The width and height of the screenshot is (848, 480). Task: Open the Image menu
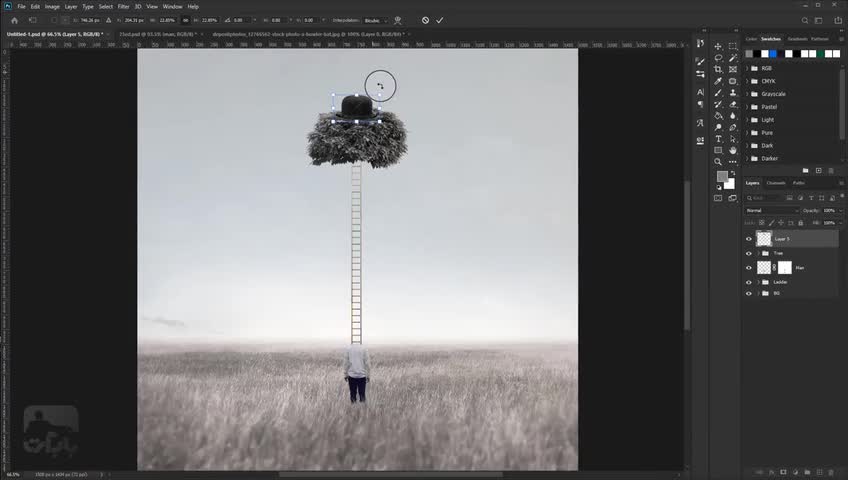tap(52, 6)
